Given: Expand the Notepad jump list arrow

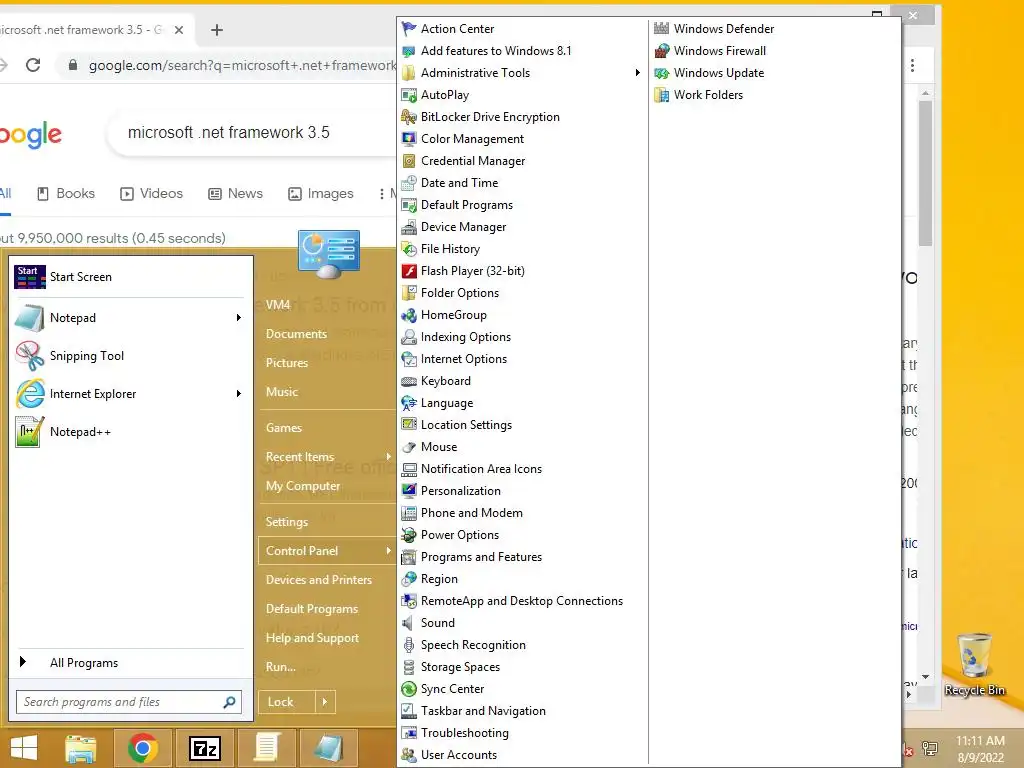Looking at the screenshot, I should [x=238, y=317].
